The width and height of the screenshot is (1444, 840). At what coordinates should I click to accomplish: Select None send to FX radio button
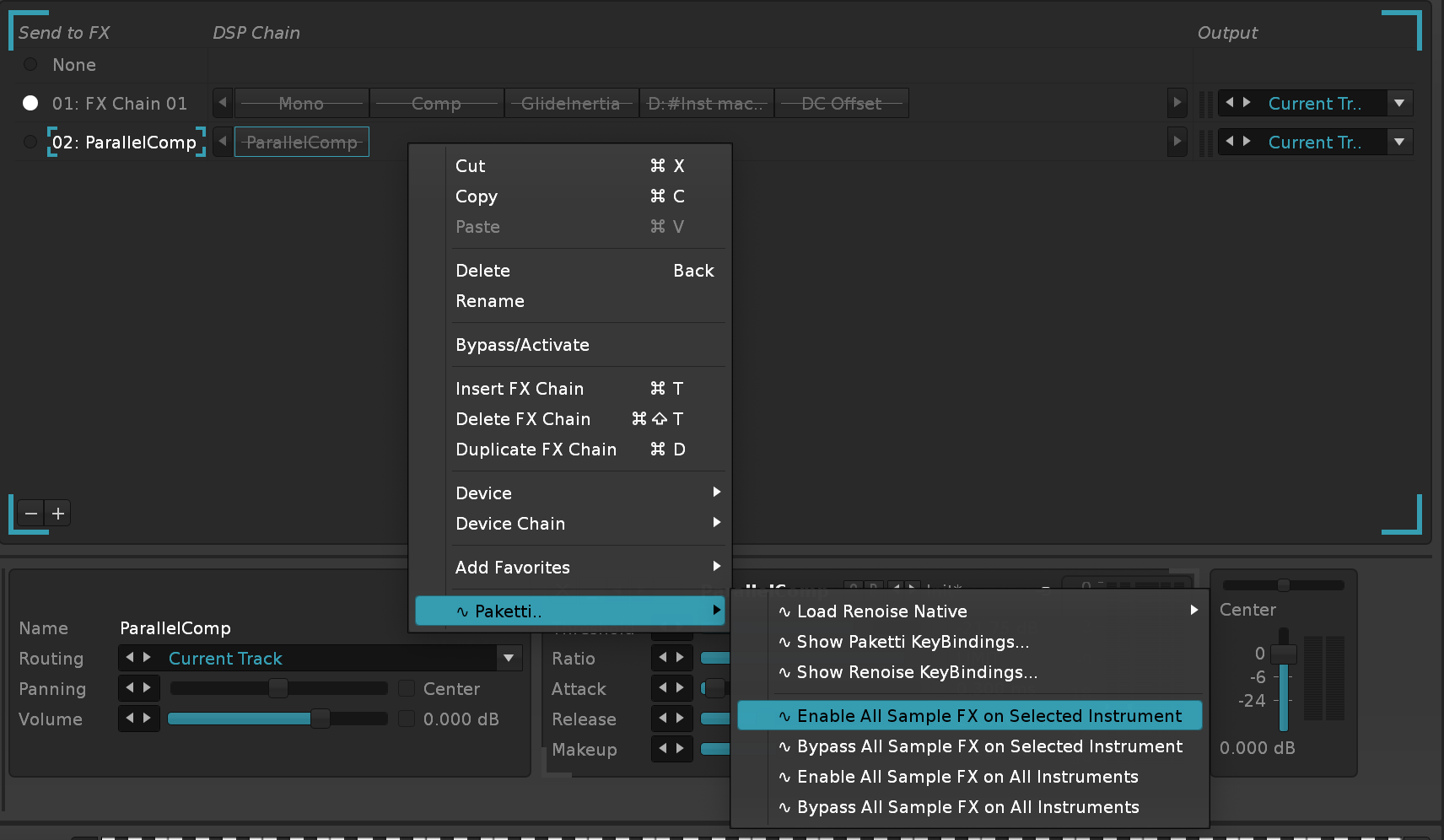pos(30,65)
